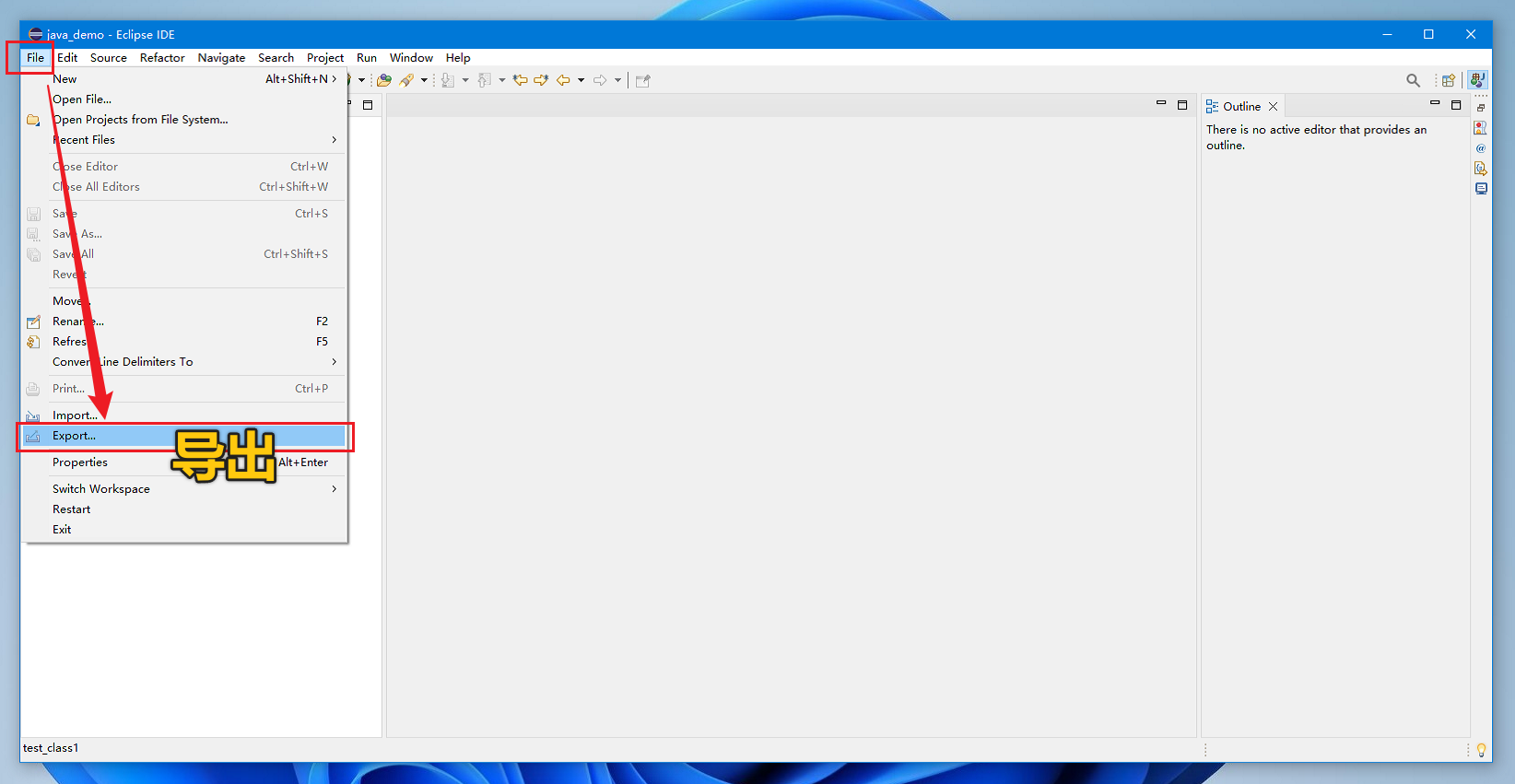Select Rename... in the File menu
Screen dimensions: 1515x784
pyautogui.click(x=185, y=322)
